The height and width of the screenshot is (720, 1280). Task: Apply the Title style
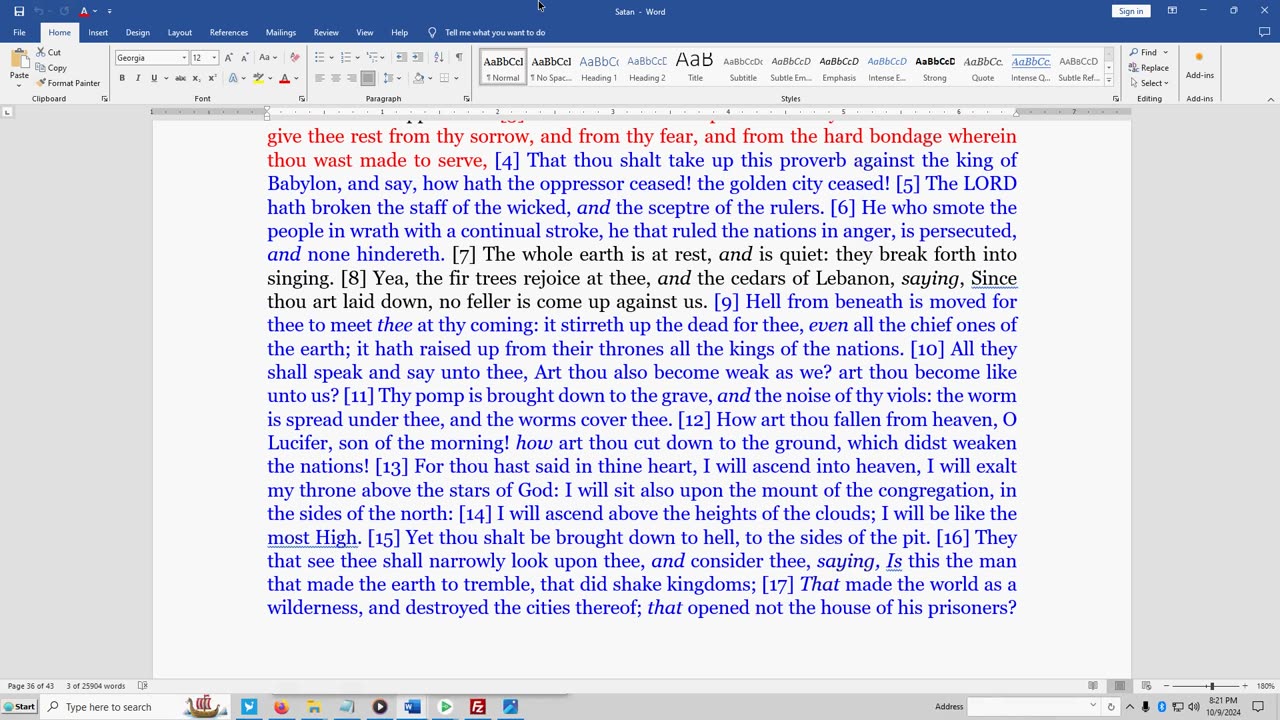(x=695, y=67)
